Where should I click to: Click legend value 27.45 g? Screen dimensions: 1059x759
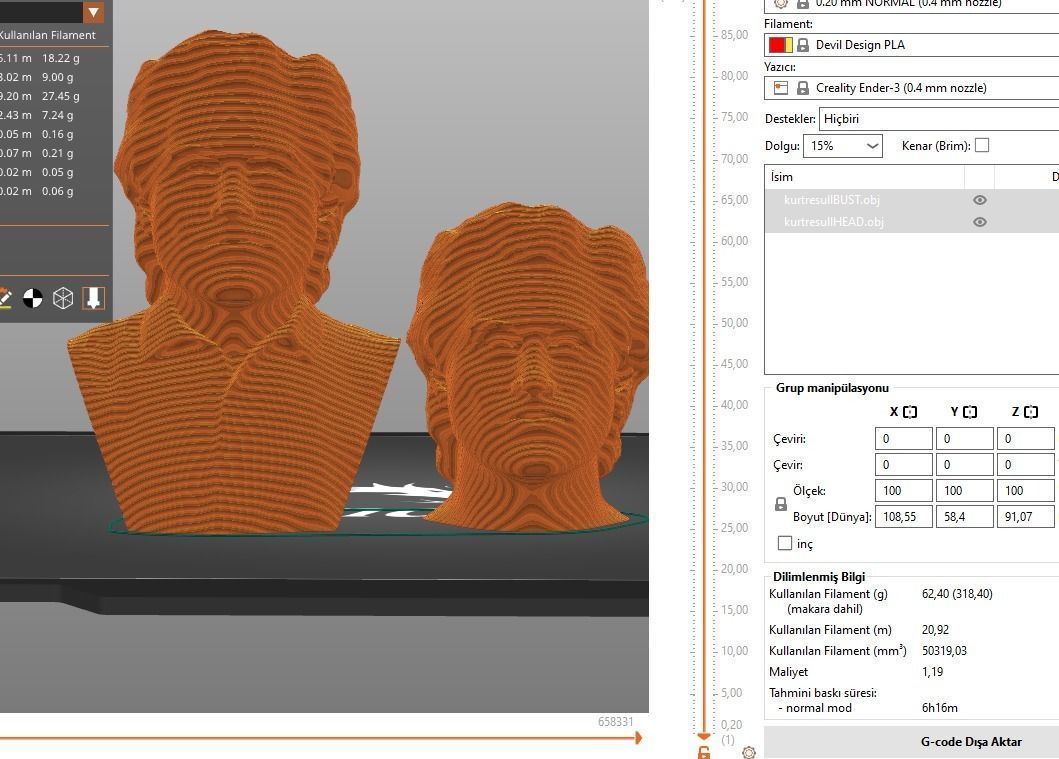coord(61,96)
